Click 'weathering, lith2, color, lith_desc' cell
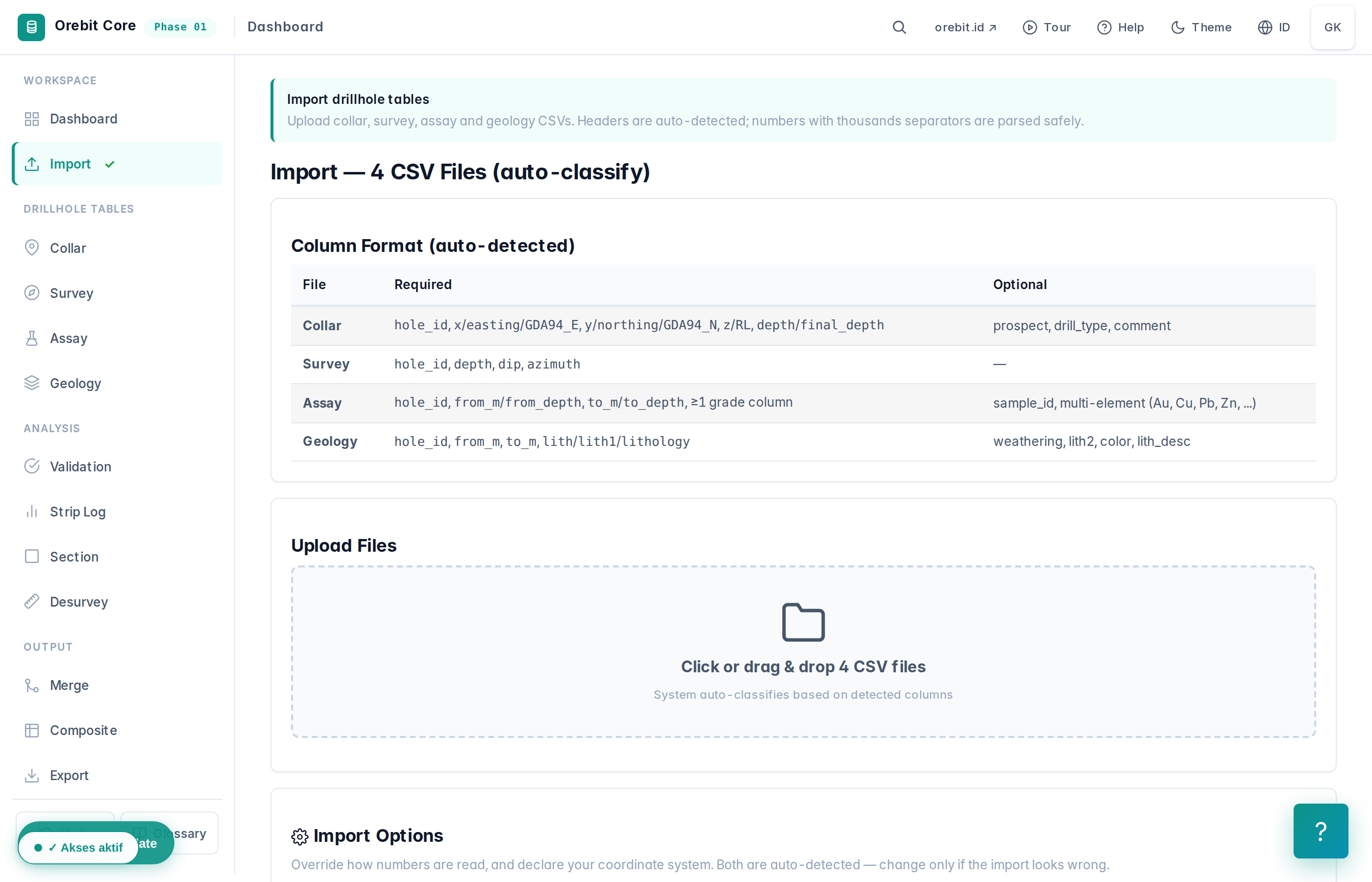Viewport: 1372px width, 882px height. [x=1091, y=441]
